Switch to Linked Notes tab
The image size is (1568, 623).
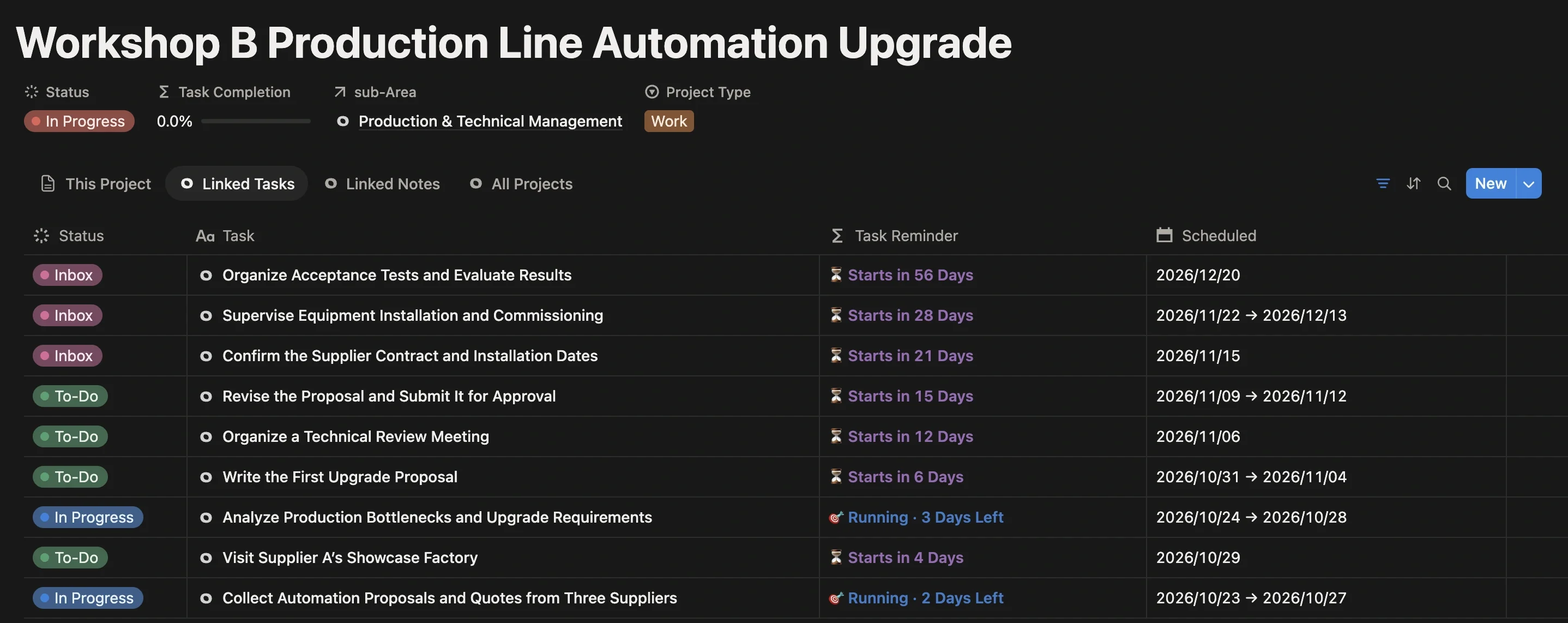point(382,183)
